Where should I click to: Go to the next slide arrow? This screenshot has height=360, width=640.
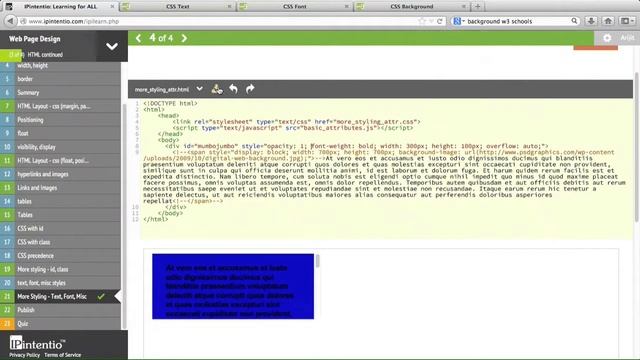[184, 38]
